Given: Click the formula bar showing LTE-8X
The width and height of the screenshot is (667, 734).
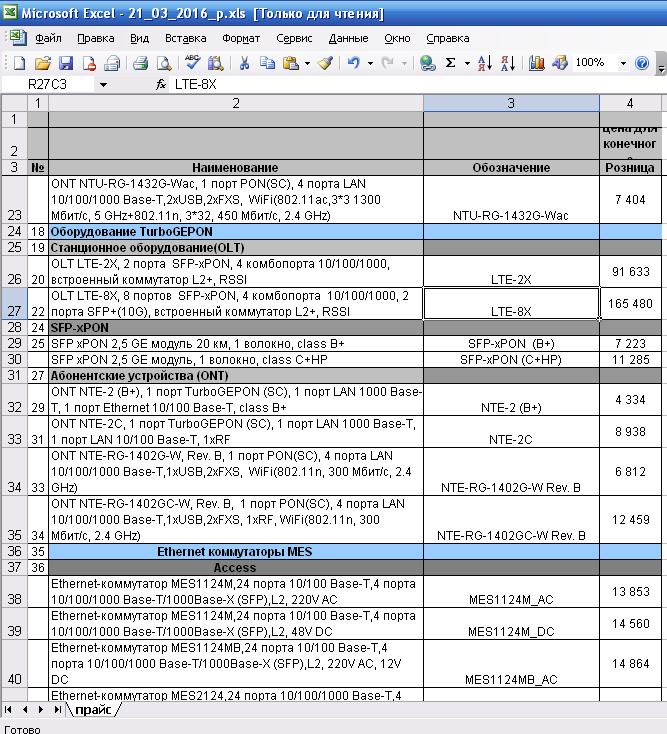Looking at the screenshot, I should point(417,85).
